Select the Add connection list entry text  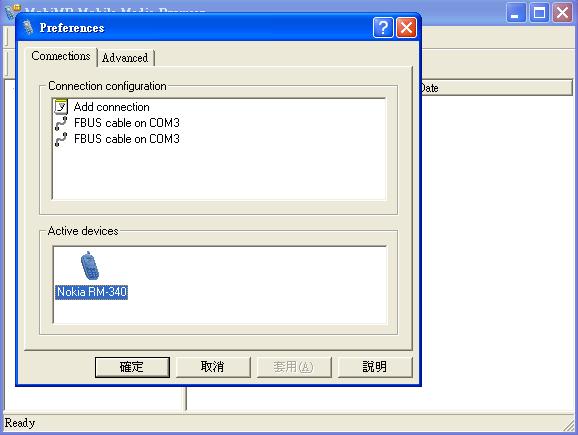[x=112, y=107]
